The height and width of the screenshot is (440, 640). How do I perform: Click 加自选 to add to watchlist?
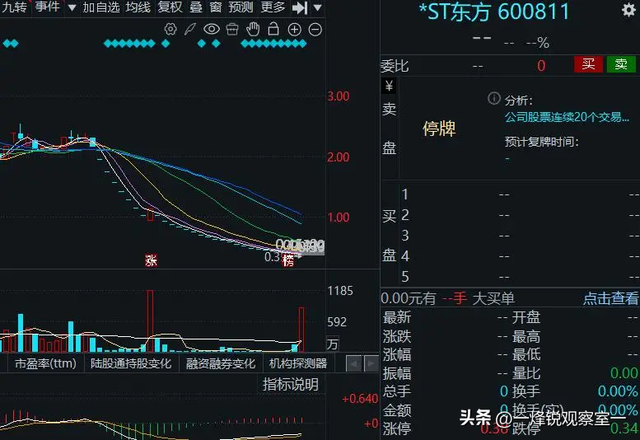click(101, 7)
